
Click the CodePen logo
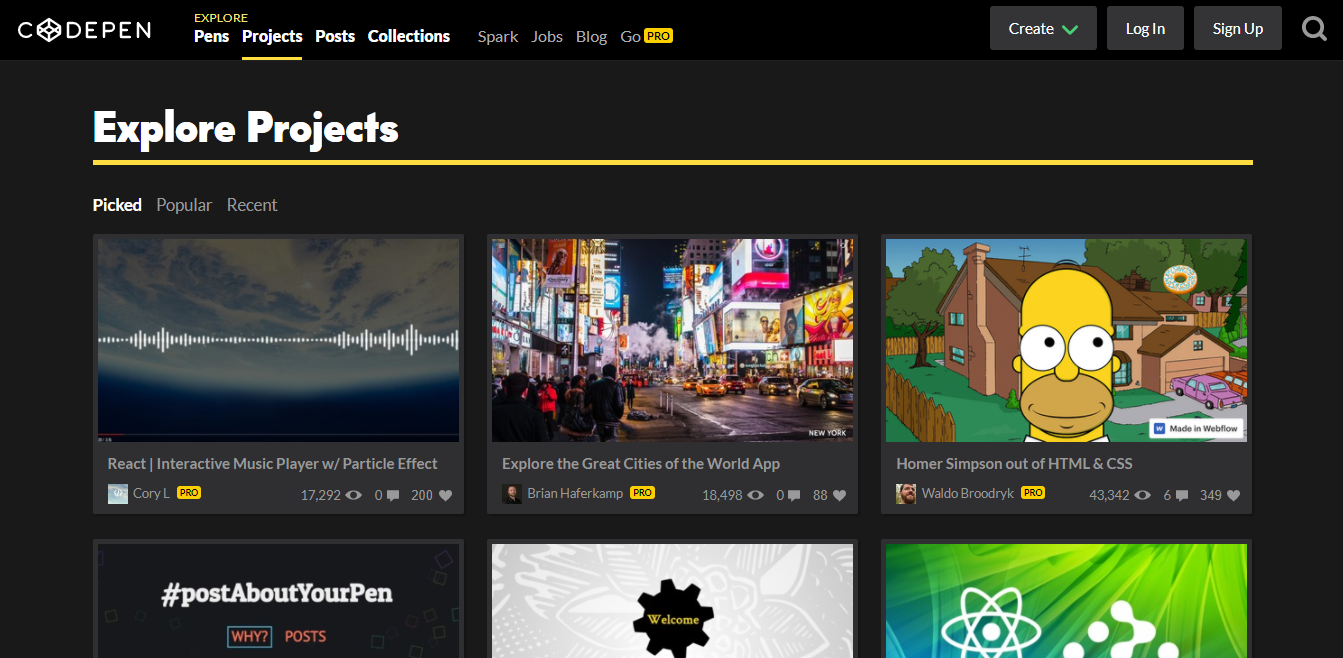click(x=85, y=30)
